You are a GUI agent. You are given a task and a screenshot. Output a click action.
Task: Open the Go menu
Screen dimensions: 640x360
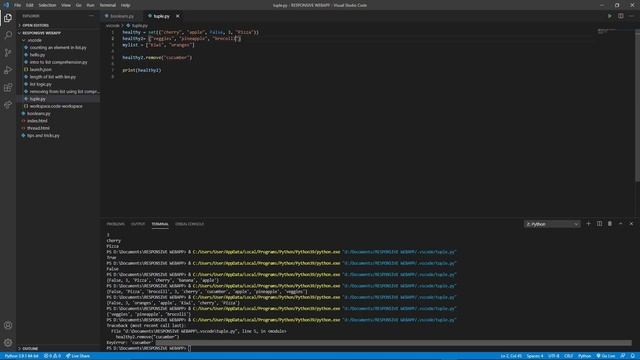coord(79,5)
